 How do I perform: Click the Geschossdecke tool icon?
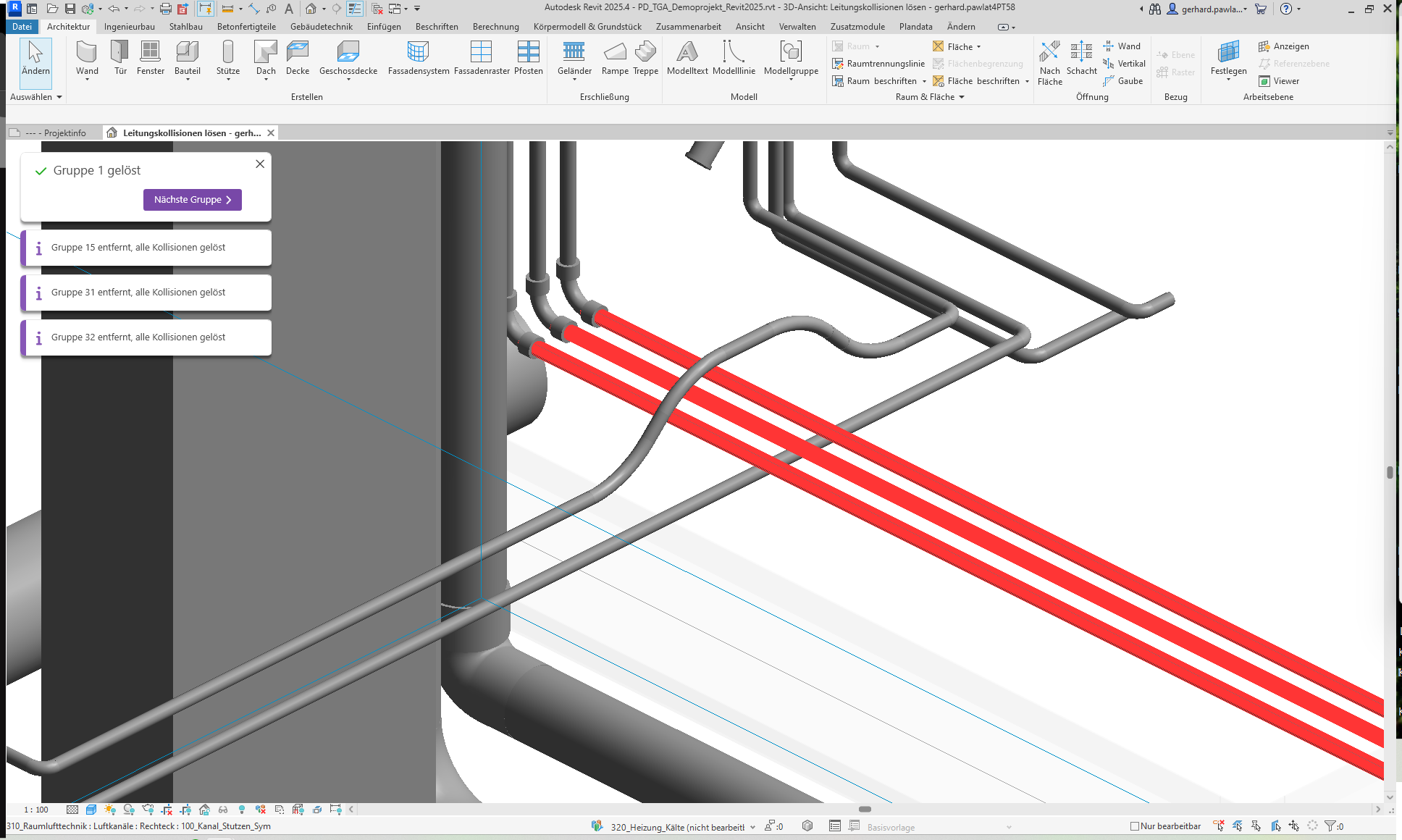click(x=348, y=52)
